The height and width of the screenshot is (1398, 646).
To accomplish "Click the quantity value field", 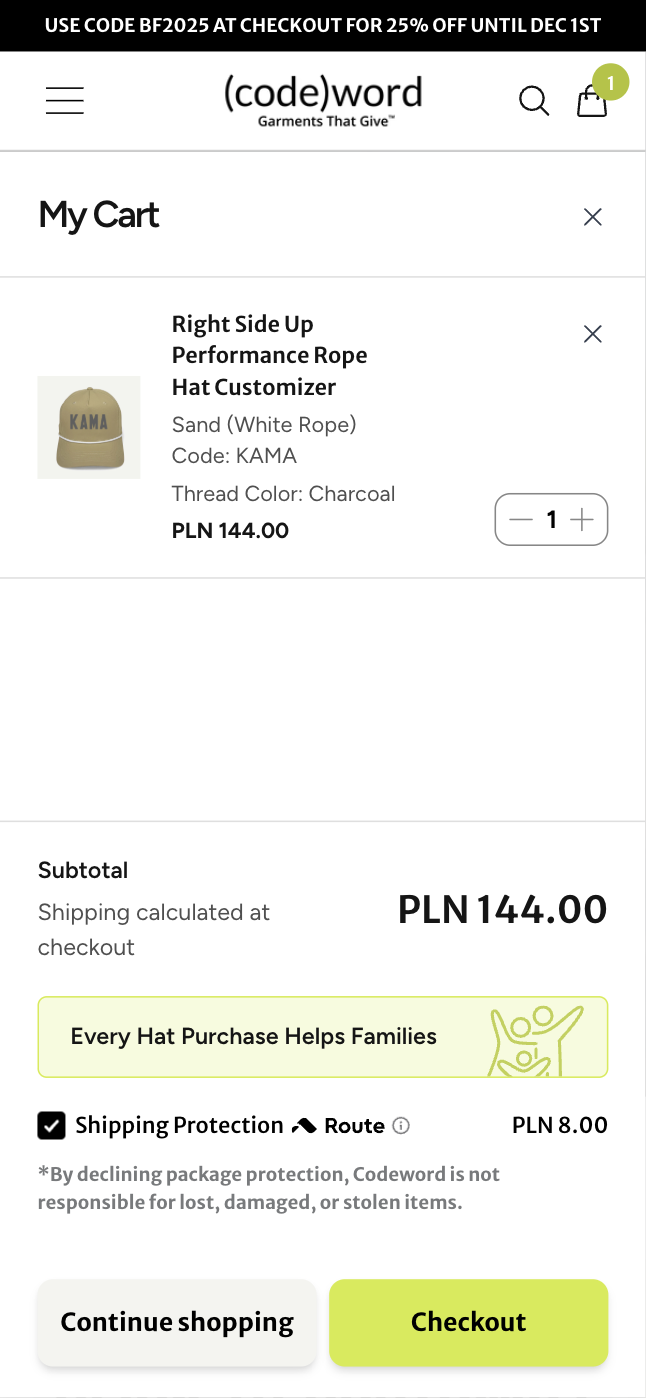I will 551,520.
